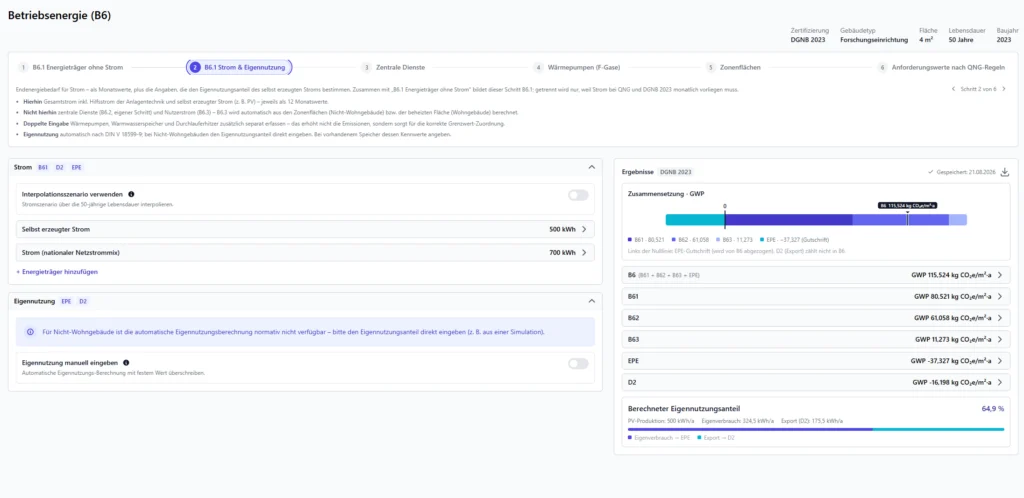1024x498 pixels.
Task: Click the Eigennutzungsanteil progress bar
Action: coord(816,429)
